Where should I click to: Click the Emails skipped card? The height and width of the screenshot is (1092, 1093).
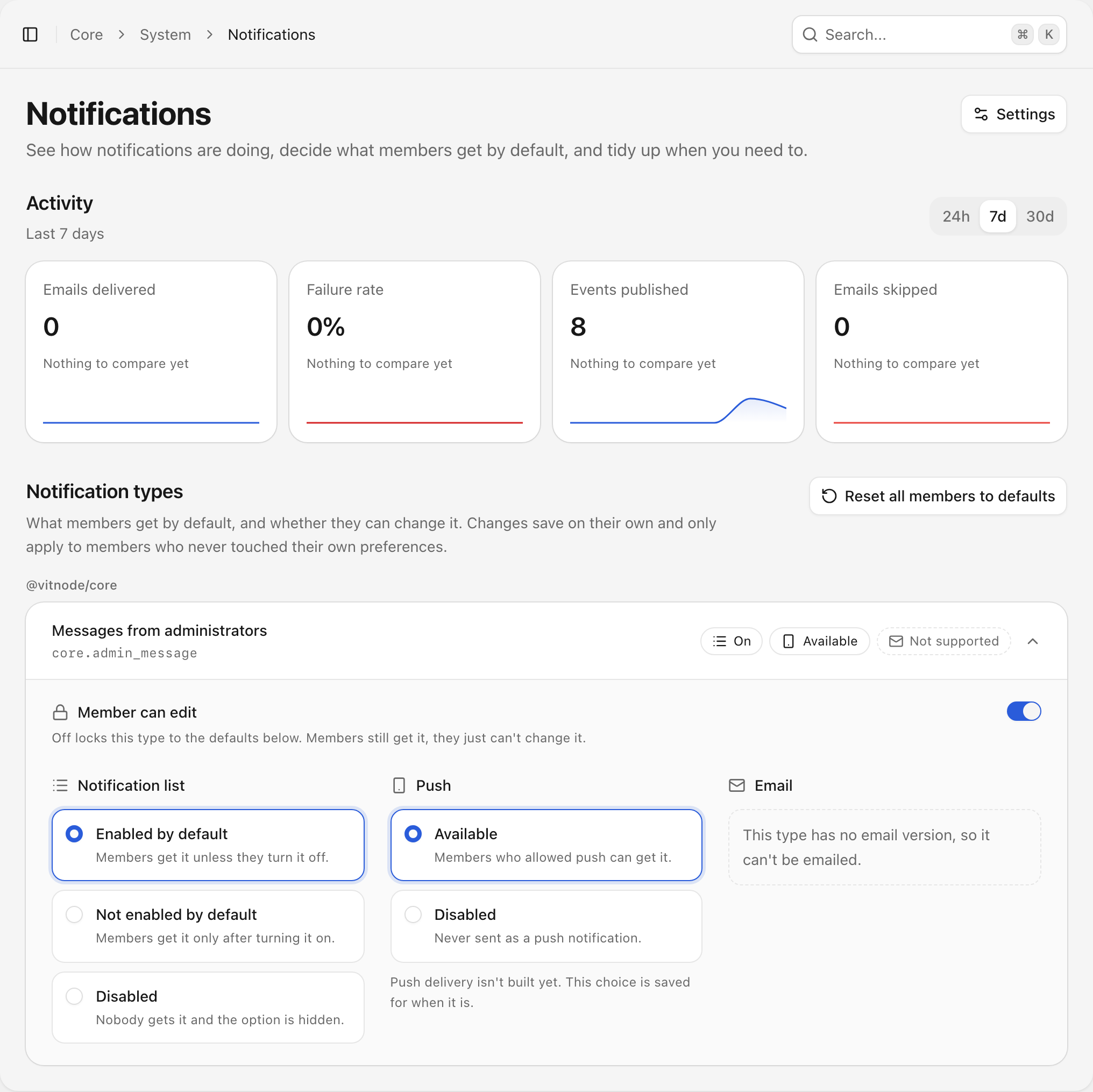[941, 351]
